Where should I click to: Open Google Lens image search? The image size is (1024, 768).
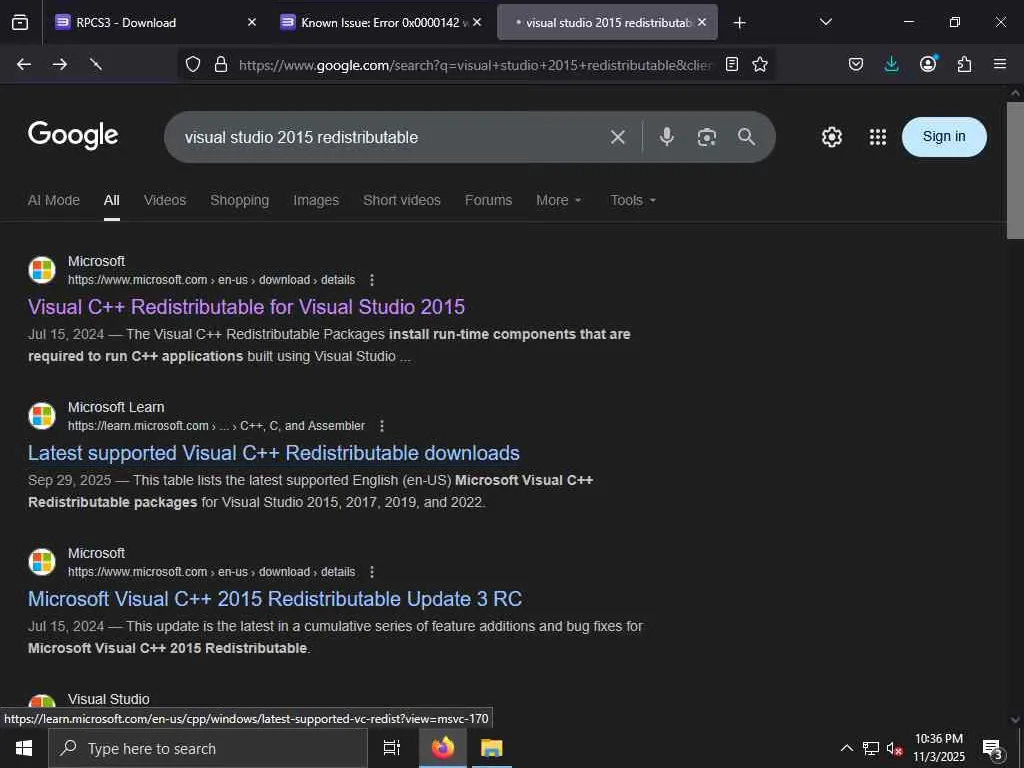707,137
